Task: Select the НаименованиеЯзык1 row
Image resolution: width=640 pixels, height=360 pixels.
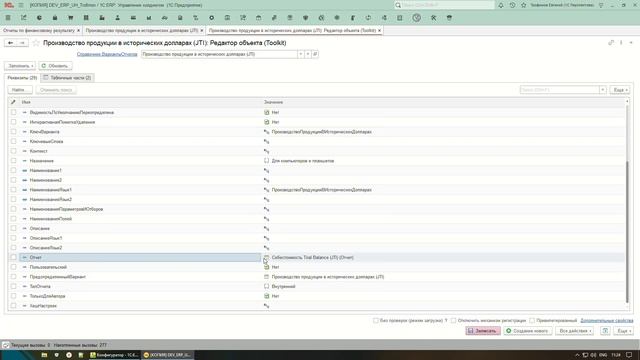Action: click(x=316, y=190)
